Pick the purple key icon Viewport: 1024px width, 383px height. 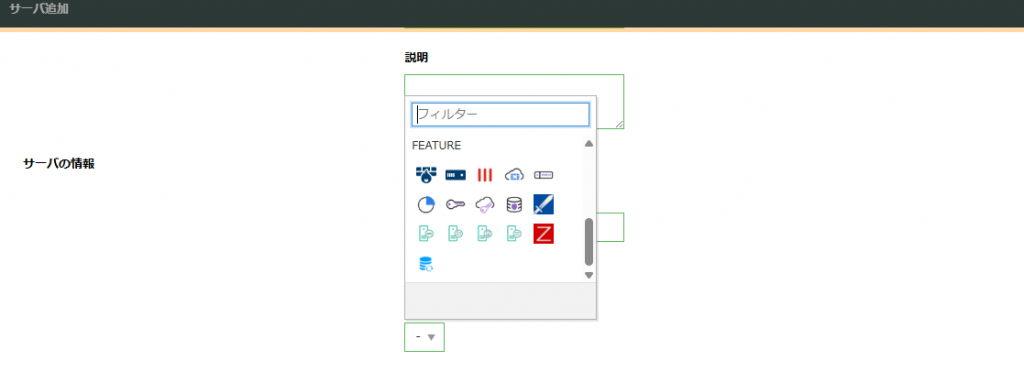455,205
